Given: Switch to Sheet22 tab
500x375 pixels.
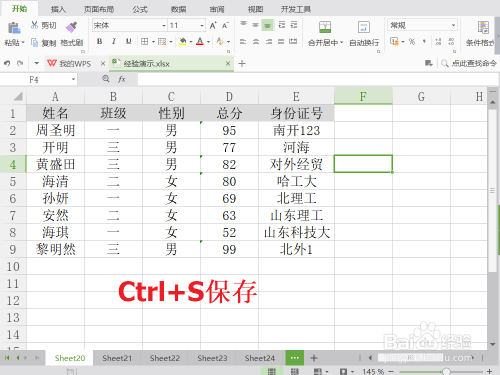Looking at the screenshot, I should (x=165, y=358).
